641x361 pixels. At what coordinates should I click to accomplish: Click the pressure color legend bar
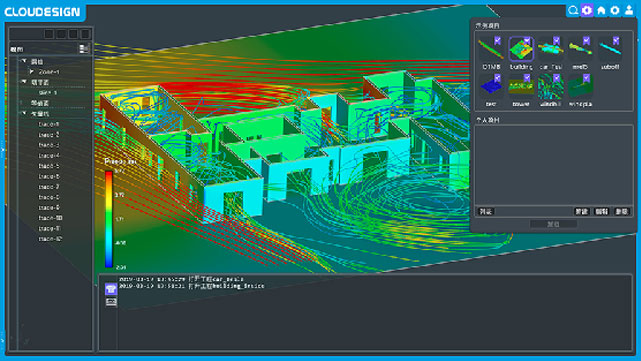point(109,219)
